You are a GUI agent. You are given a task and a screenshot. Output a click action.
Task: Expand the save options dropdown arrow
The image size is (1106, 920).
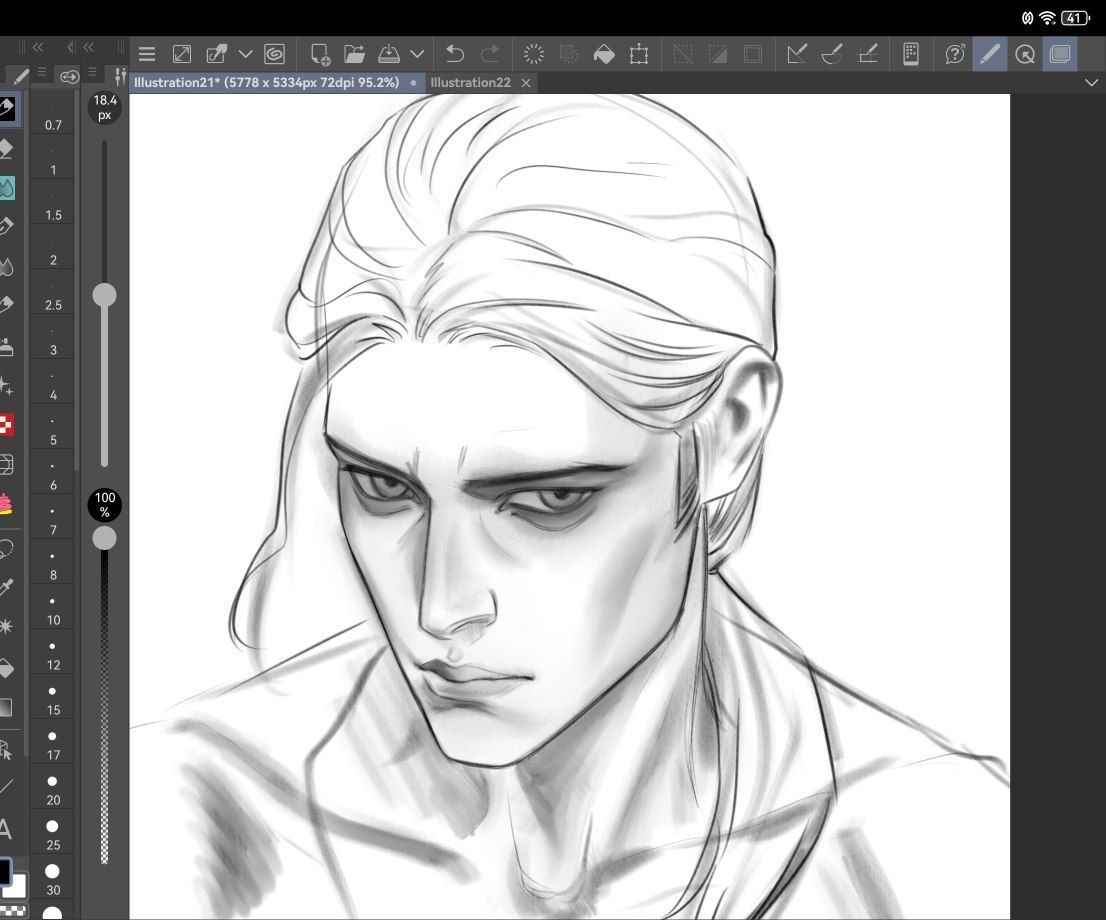pyautogui.click(x=417, y=54)
